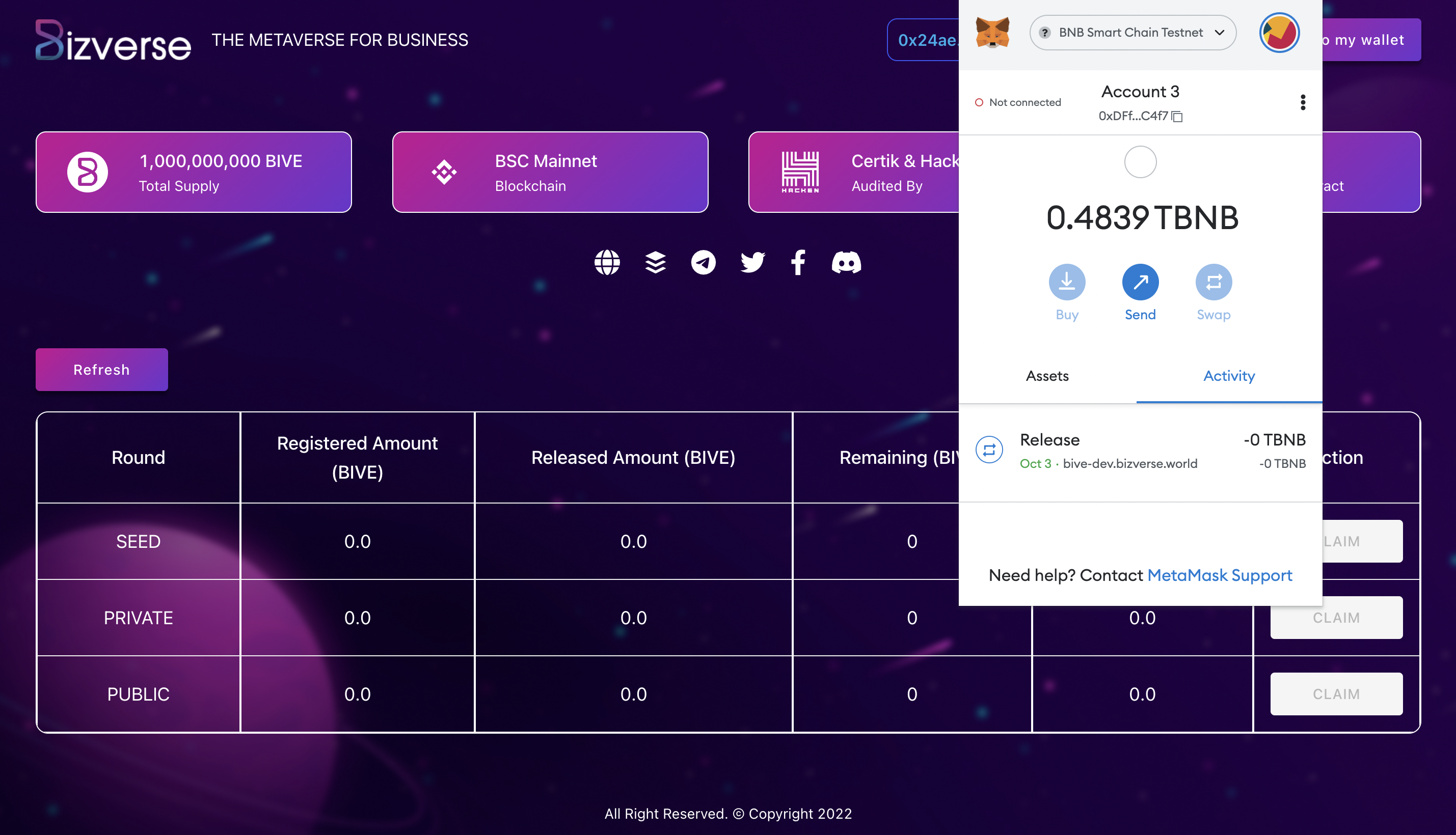Click the Facebook icon
The height and width of the screenshot is (835, 1456).
[798, 263]
